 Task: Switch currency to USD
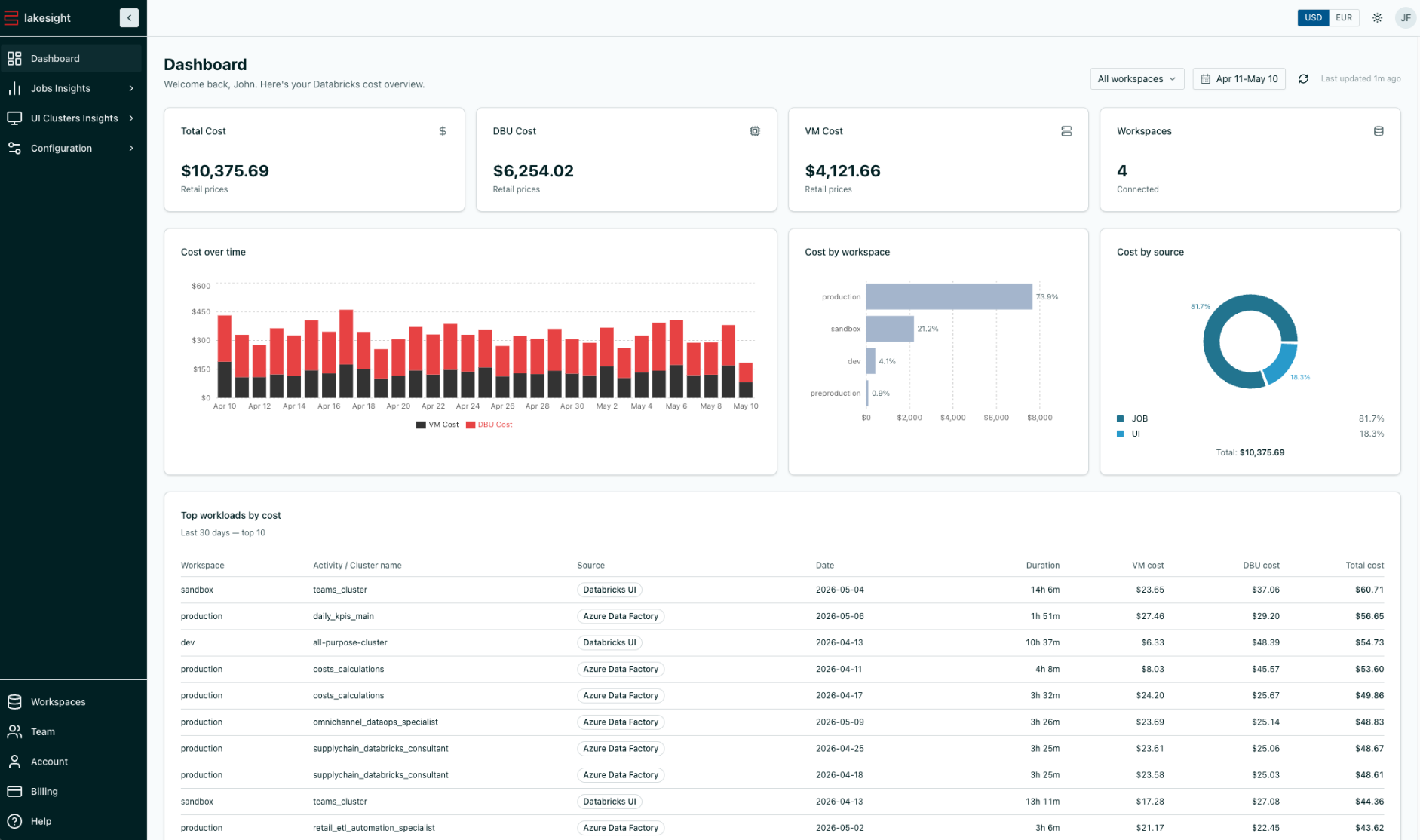tap(1313, 17)
